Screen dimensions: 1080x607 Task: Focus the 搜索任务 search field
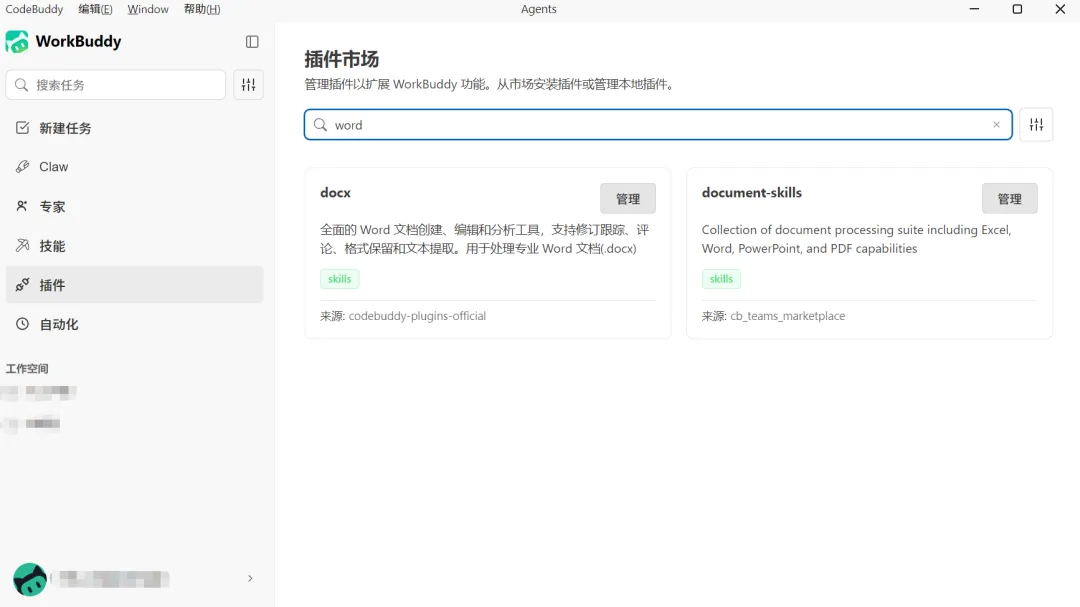click(116, 85)
